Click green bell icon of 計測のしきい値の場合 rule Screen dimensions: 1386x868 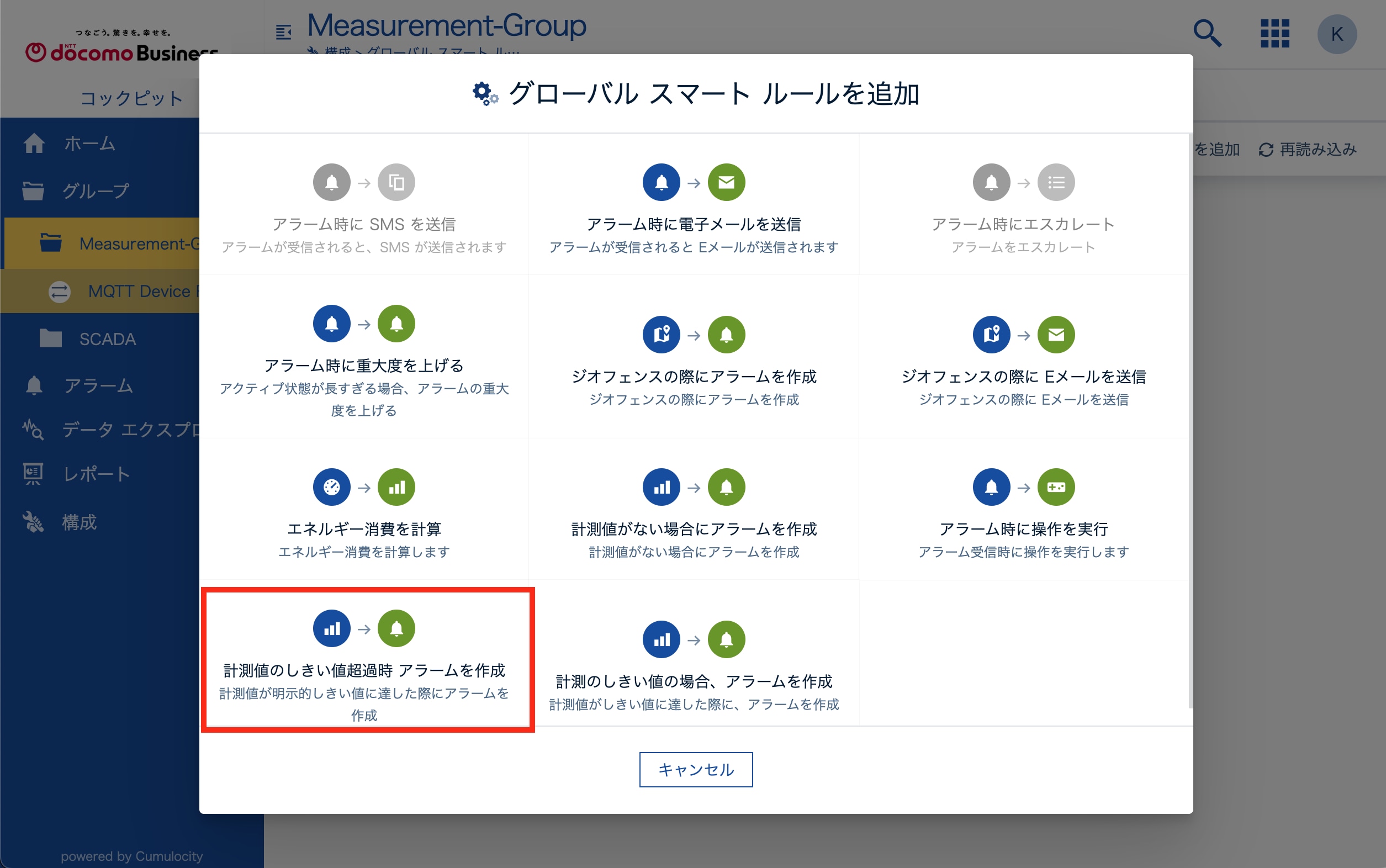[726, 639]
